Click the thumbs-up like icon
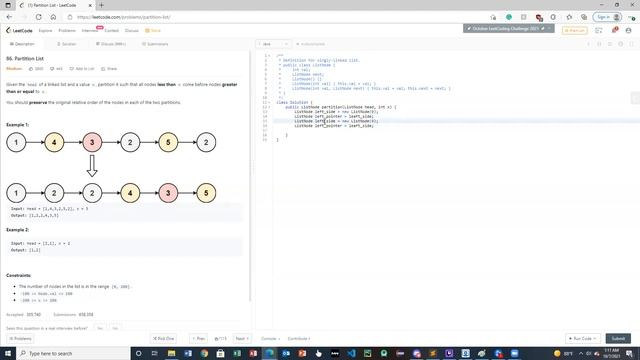 (x=31, y=69)
